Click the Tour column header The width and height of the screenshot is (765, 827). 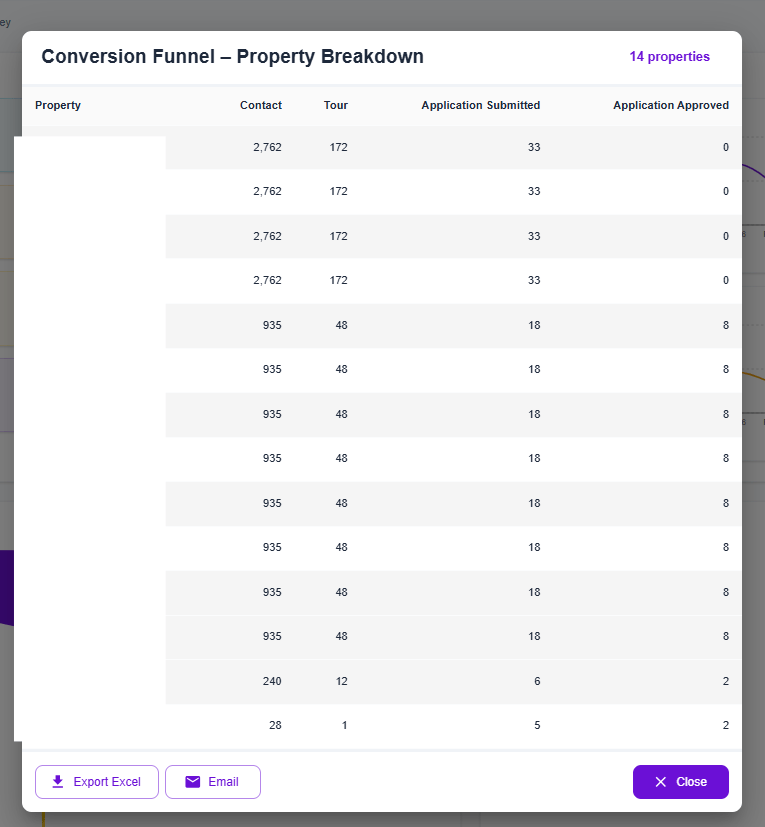pos(336,105)
